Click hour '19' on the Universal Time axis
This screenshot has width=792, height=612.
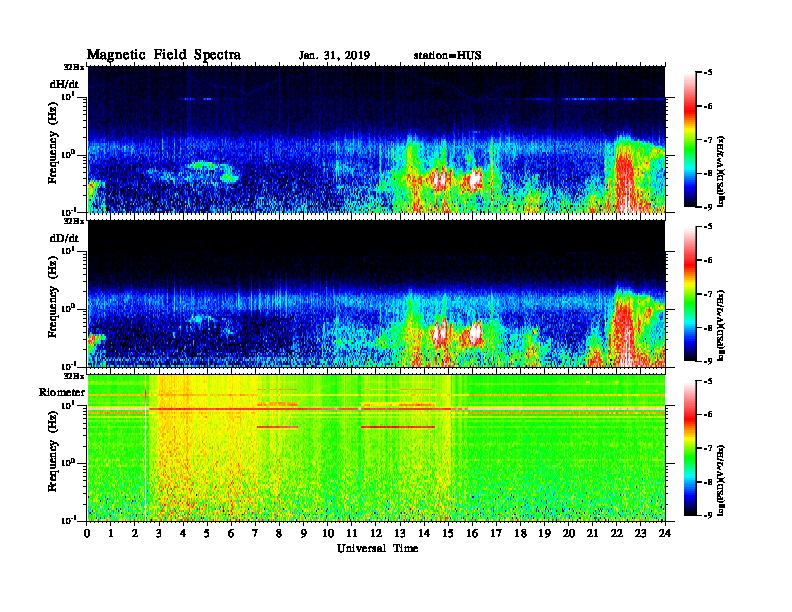(x=544, y=533)
